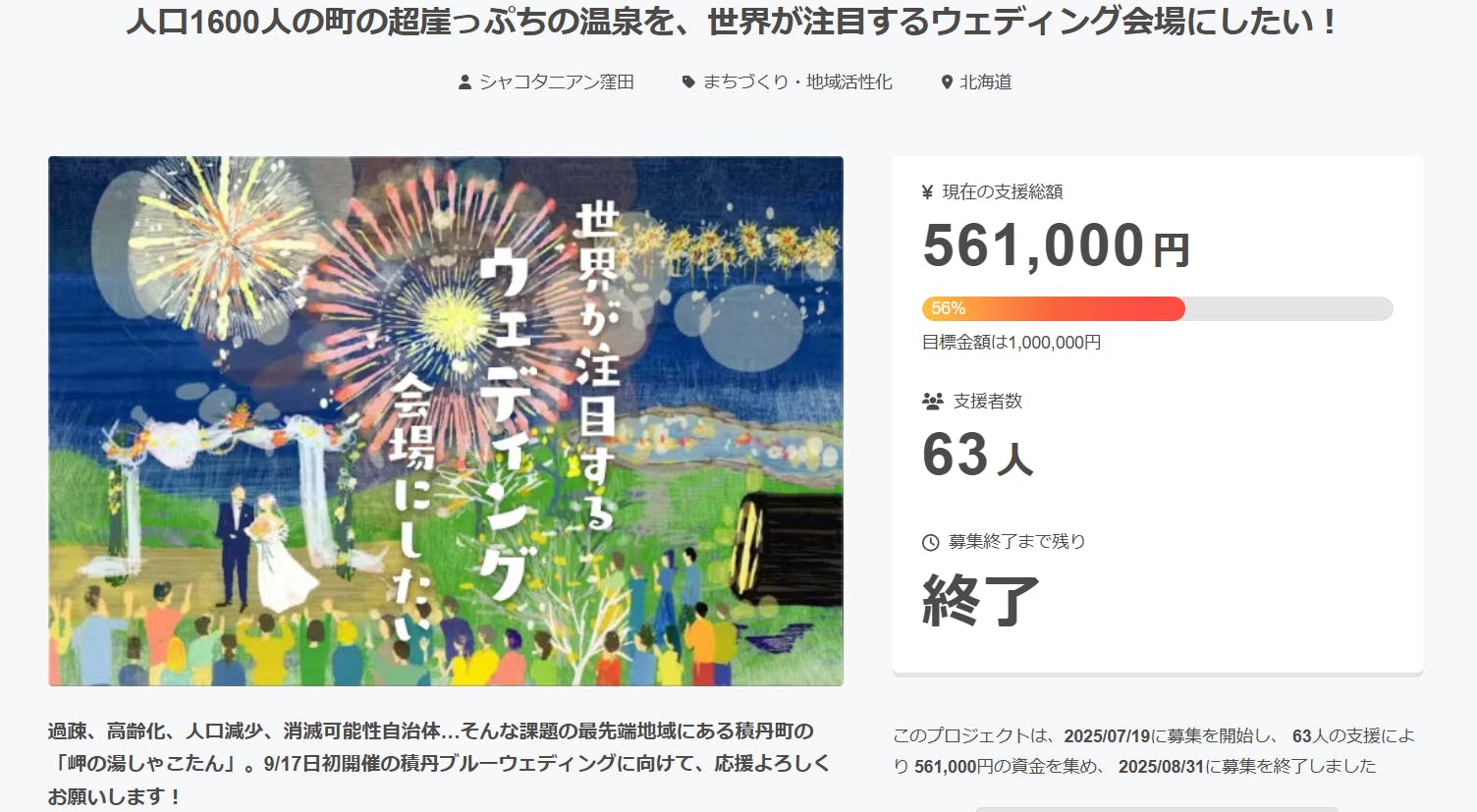1477x812 pixels.
Task: Click the project title heading
Action: point(731,21)
